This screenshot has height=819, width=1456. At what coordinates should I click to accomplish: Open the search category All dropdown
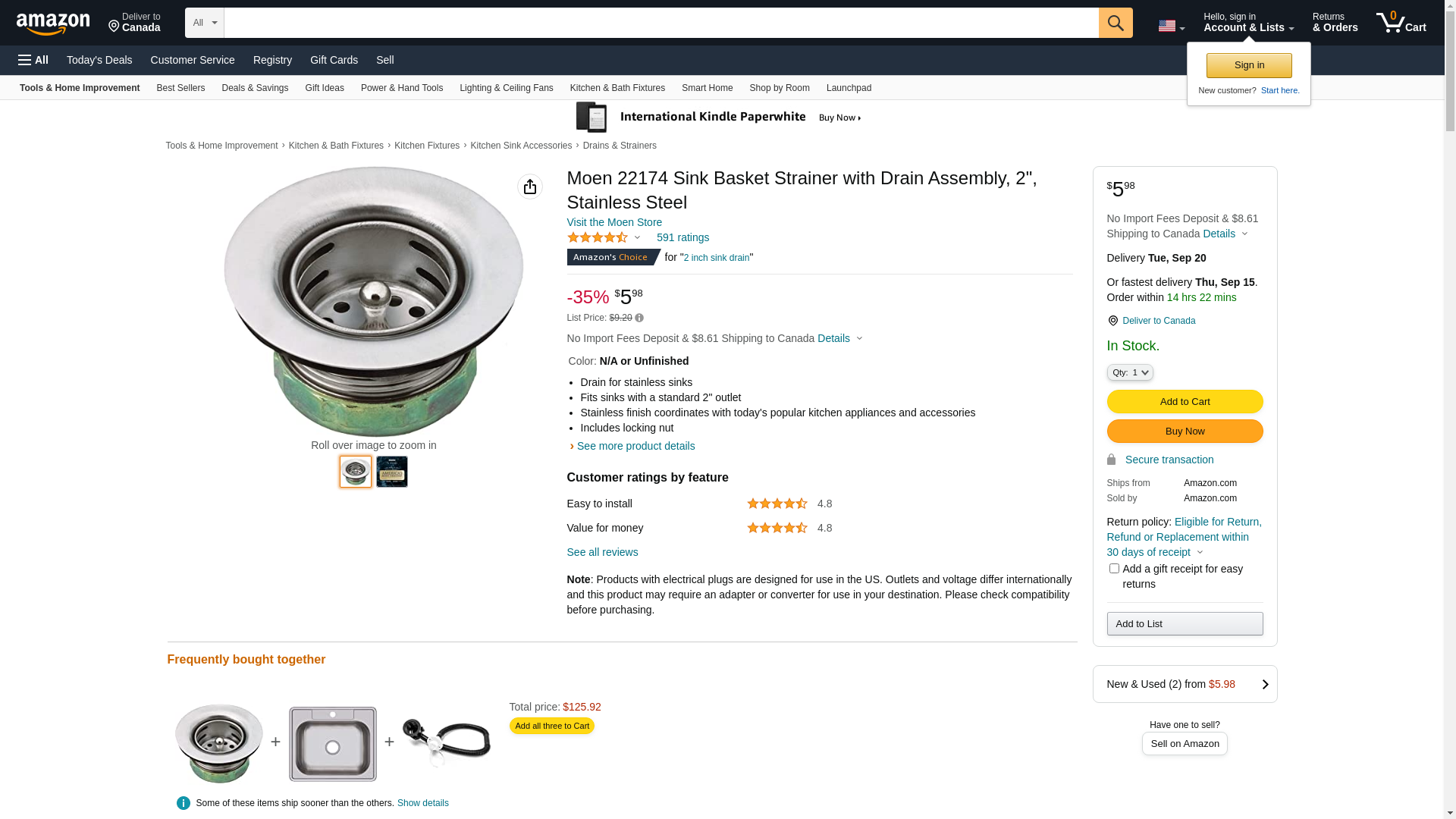pyautogui.click(x=205, y=23)
